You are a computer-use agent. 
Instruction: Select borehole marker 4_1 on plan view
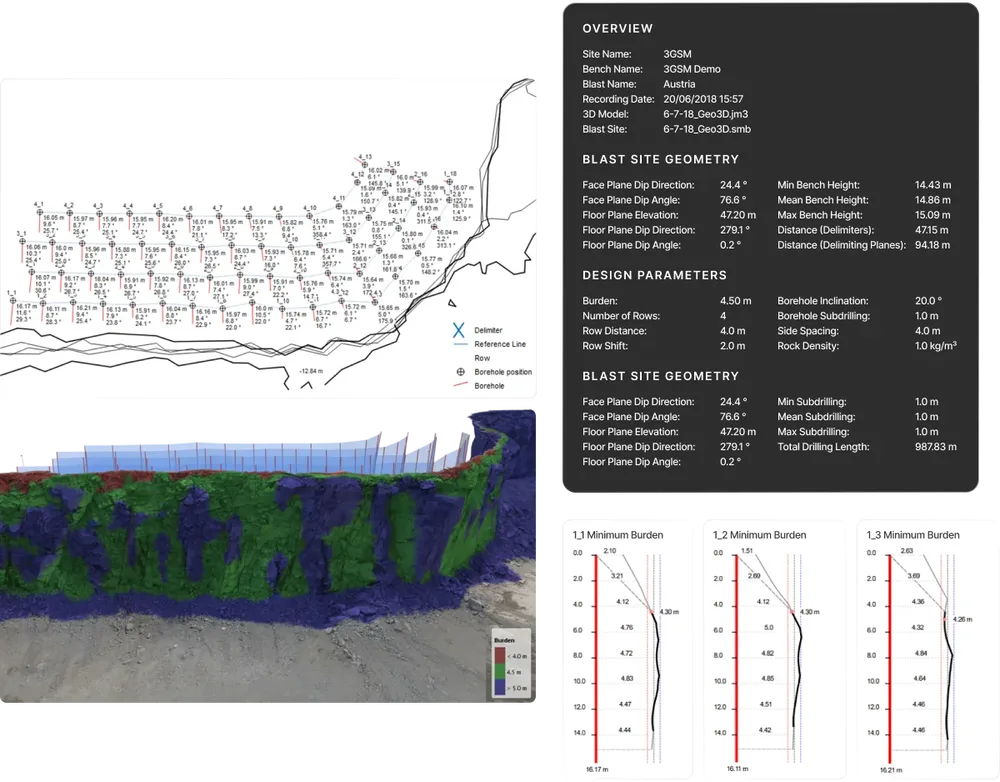coord(40,212)
